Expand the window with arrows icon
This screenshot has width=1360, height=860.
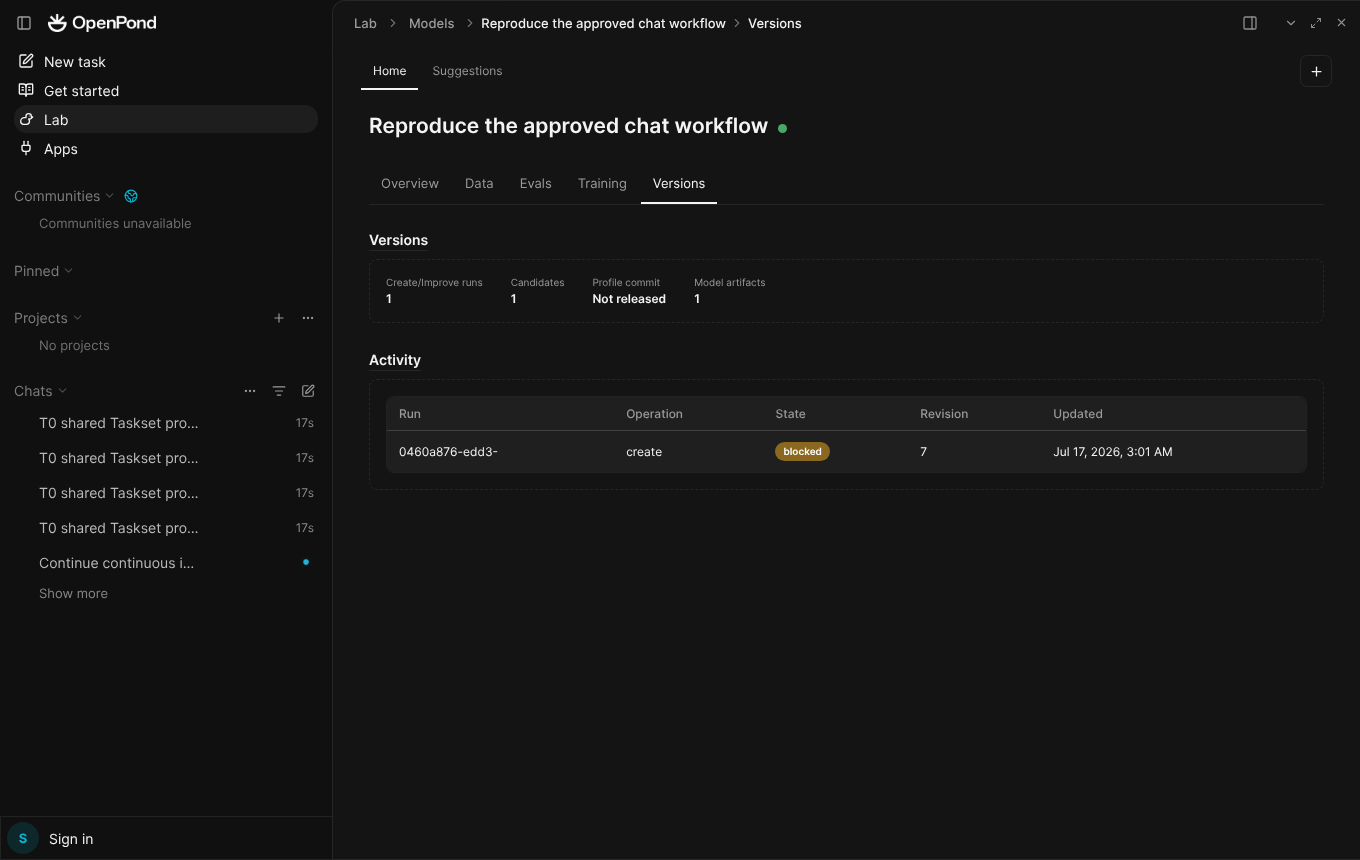1316,23
